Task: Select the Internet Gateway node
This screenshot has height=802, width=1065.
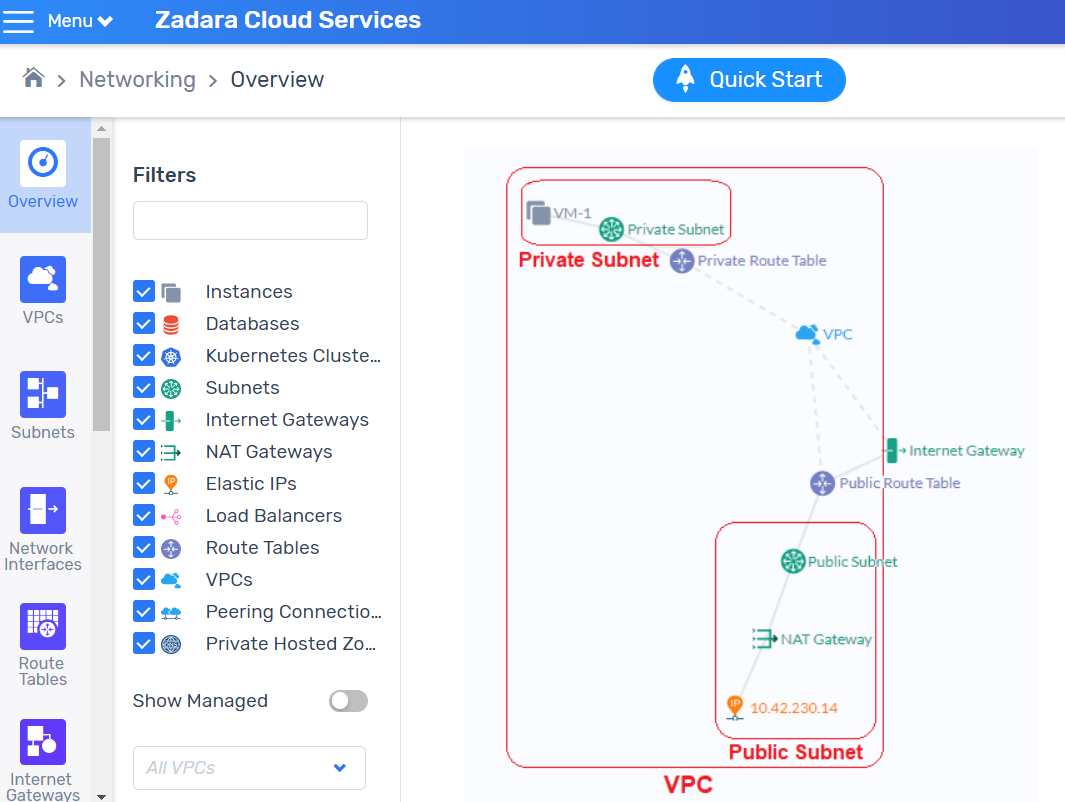Action: [x=892, y=450]
